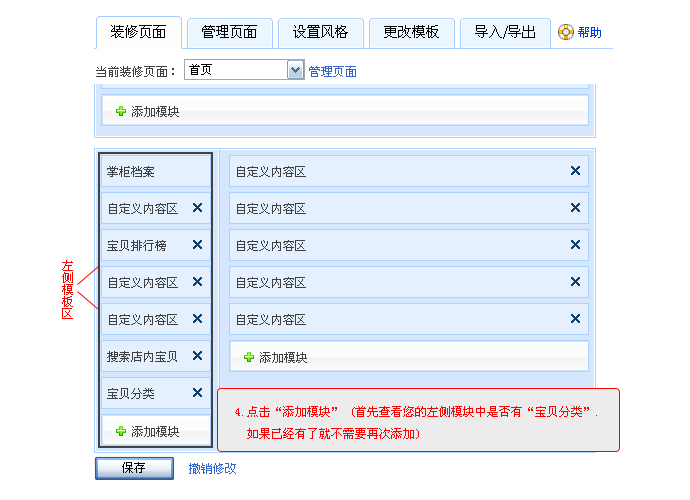Screen dimensions: 690x500
Task: Click the X next to 宝贝分类
Action: tap(197, 393)
